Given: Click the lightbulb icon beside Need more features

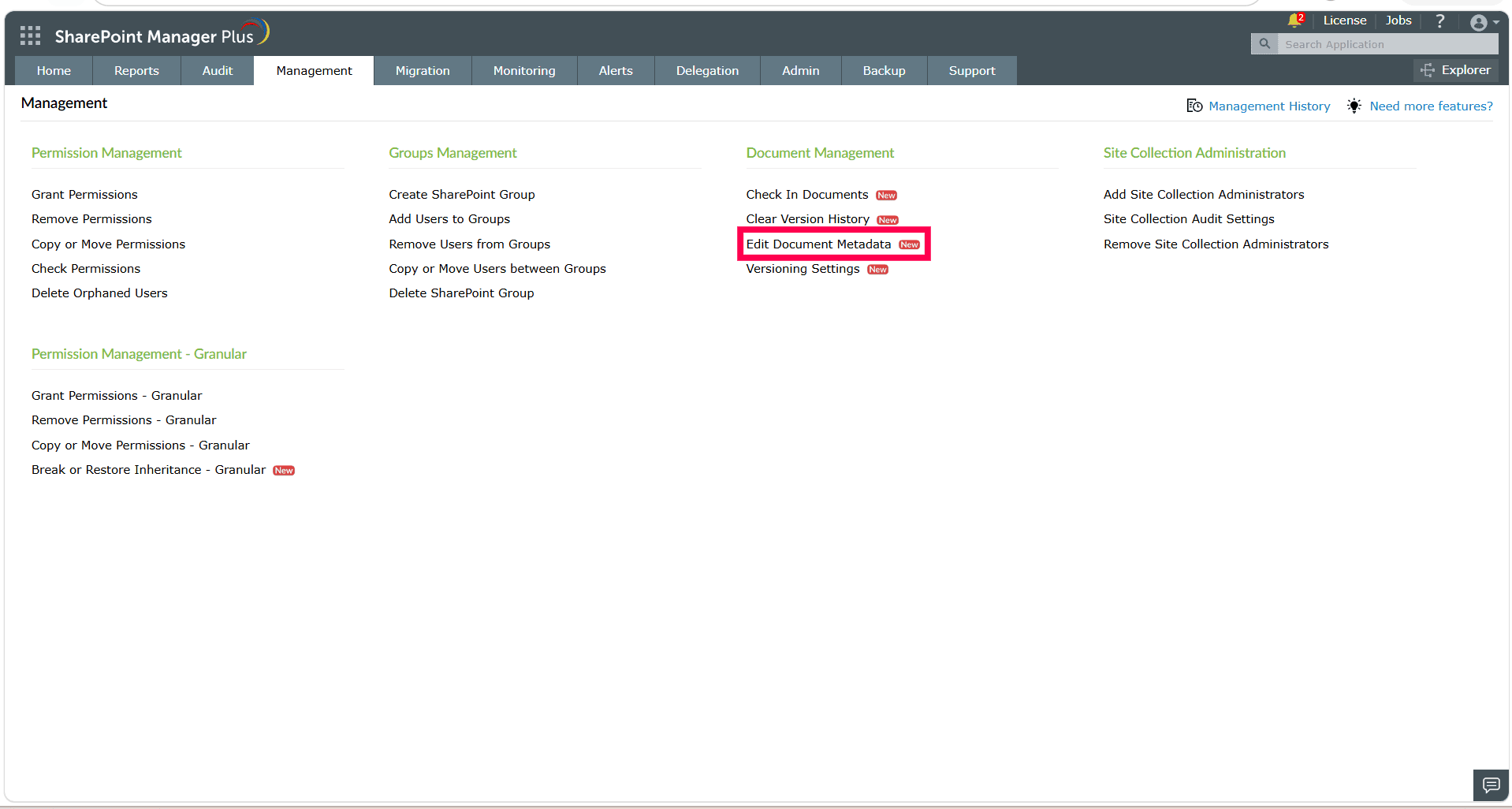Looking at the screenshot, I should click(x=1354, y=106).
